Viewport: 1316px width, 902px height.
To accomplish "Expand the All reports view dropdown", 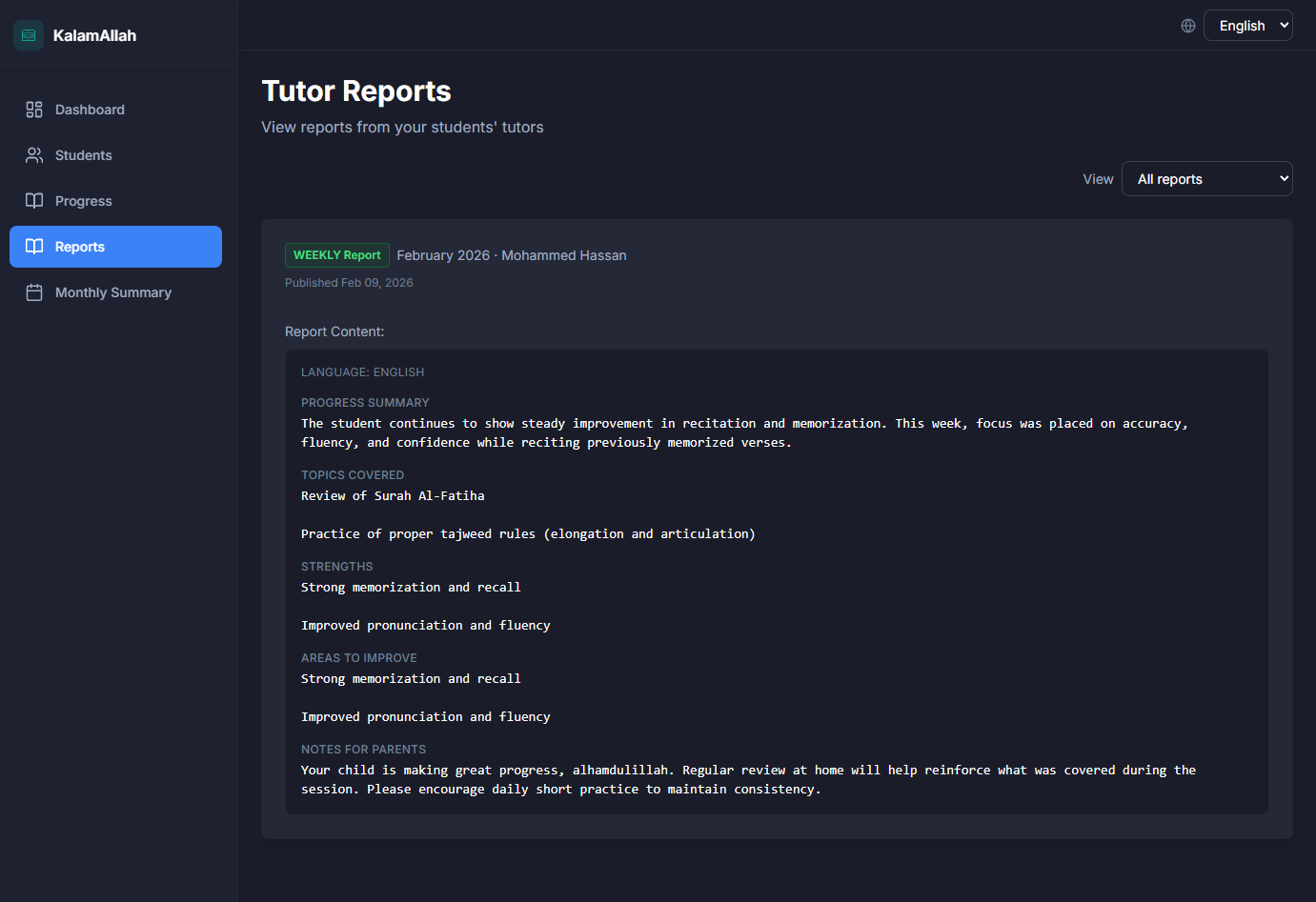I will [x=1206, y=179].
